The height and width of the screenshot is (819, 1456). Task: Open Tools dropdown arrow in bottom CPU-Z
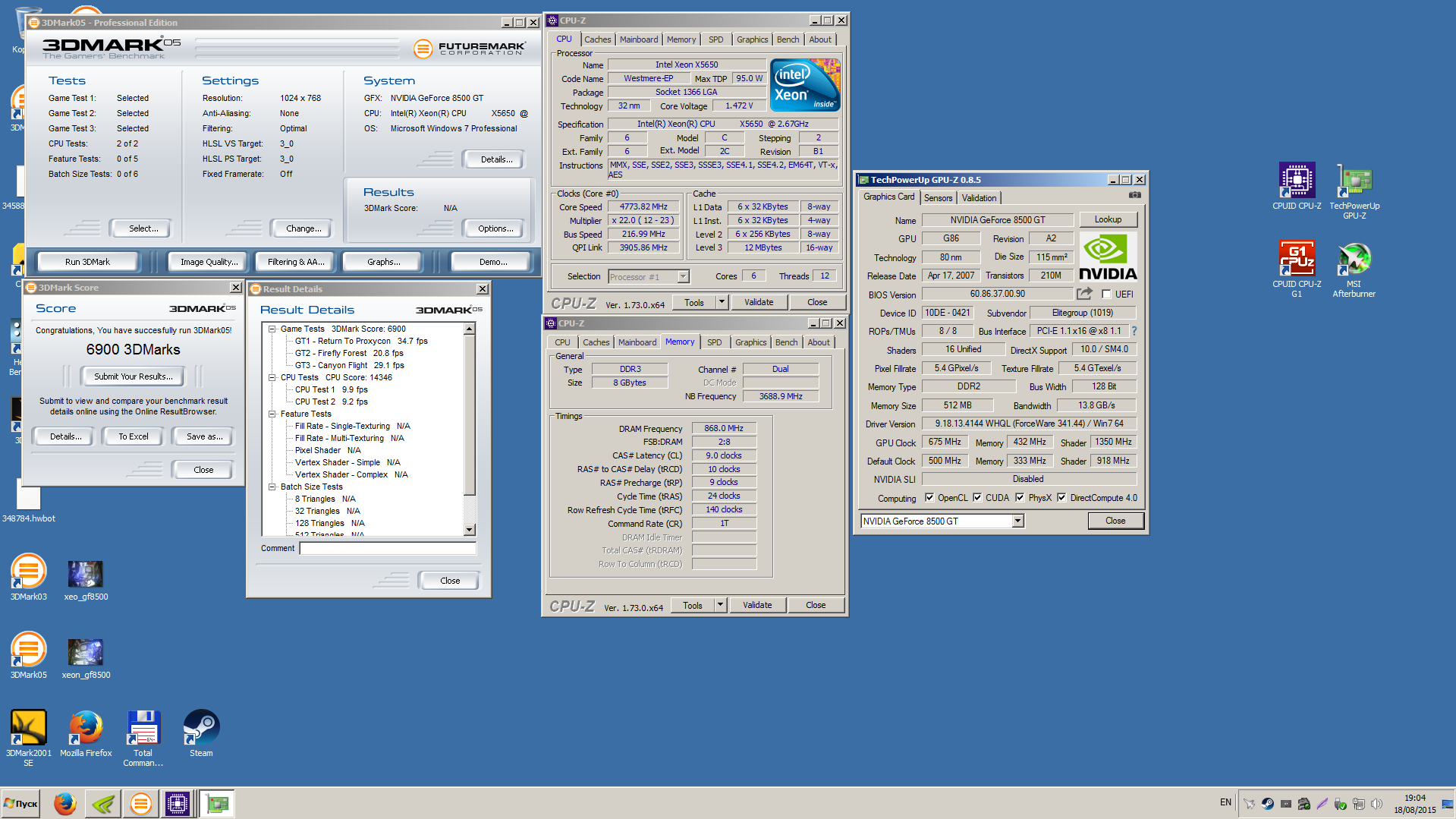point(720,605)
